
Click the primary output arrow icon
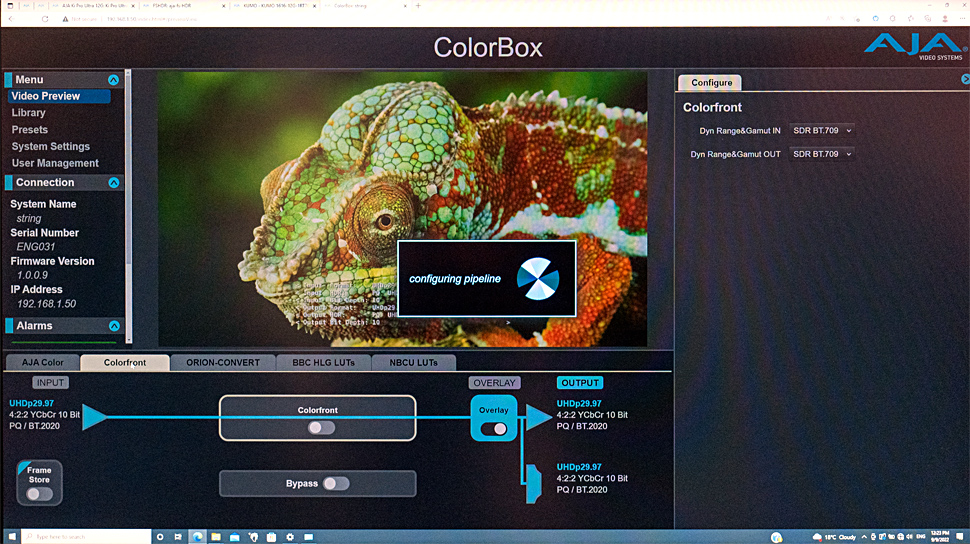tap(538, 417)
